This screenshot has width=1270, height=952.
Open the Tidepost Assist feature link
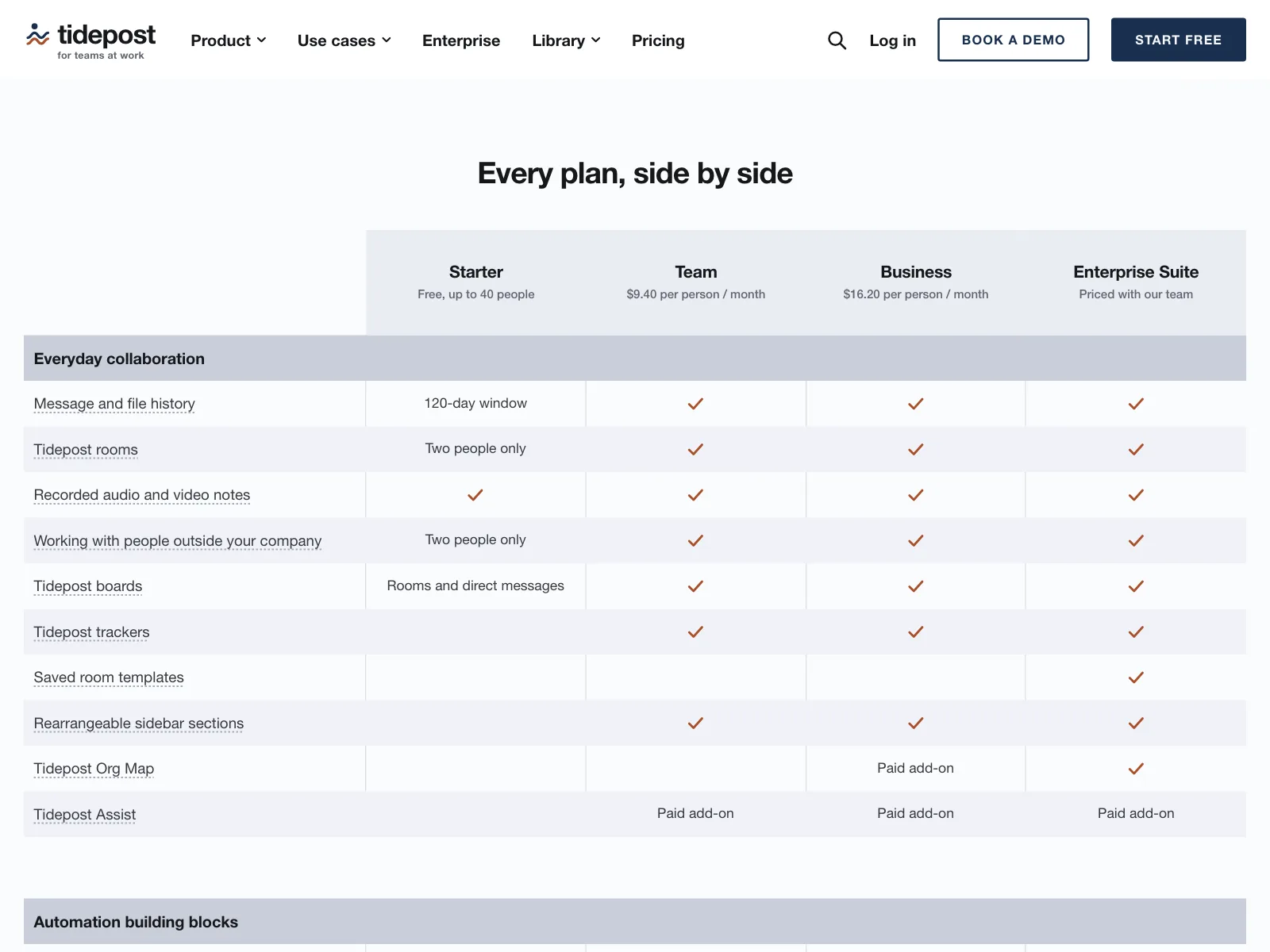pos(85,815)
